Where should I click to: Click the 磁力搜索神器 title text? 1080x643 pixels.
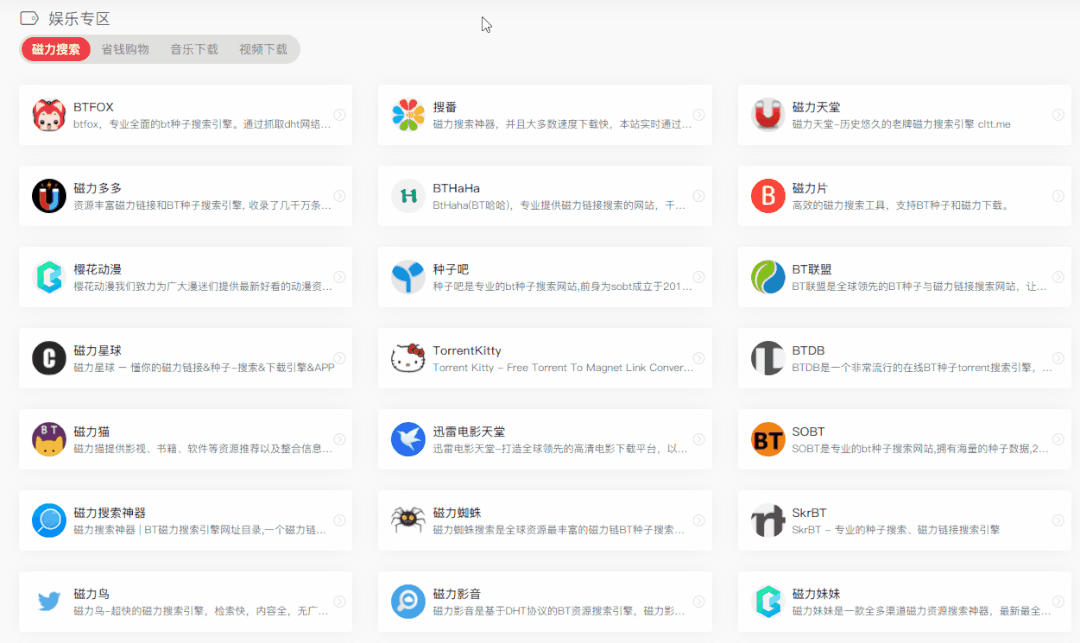(110, 514)
